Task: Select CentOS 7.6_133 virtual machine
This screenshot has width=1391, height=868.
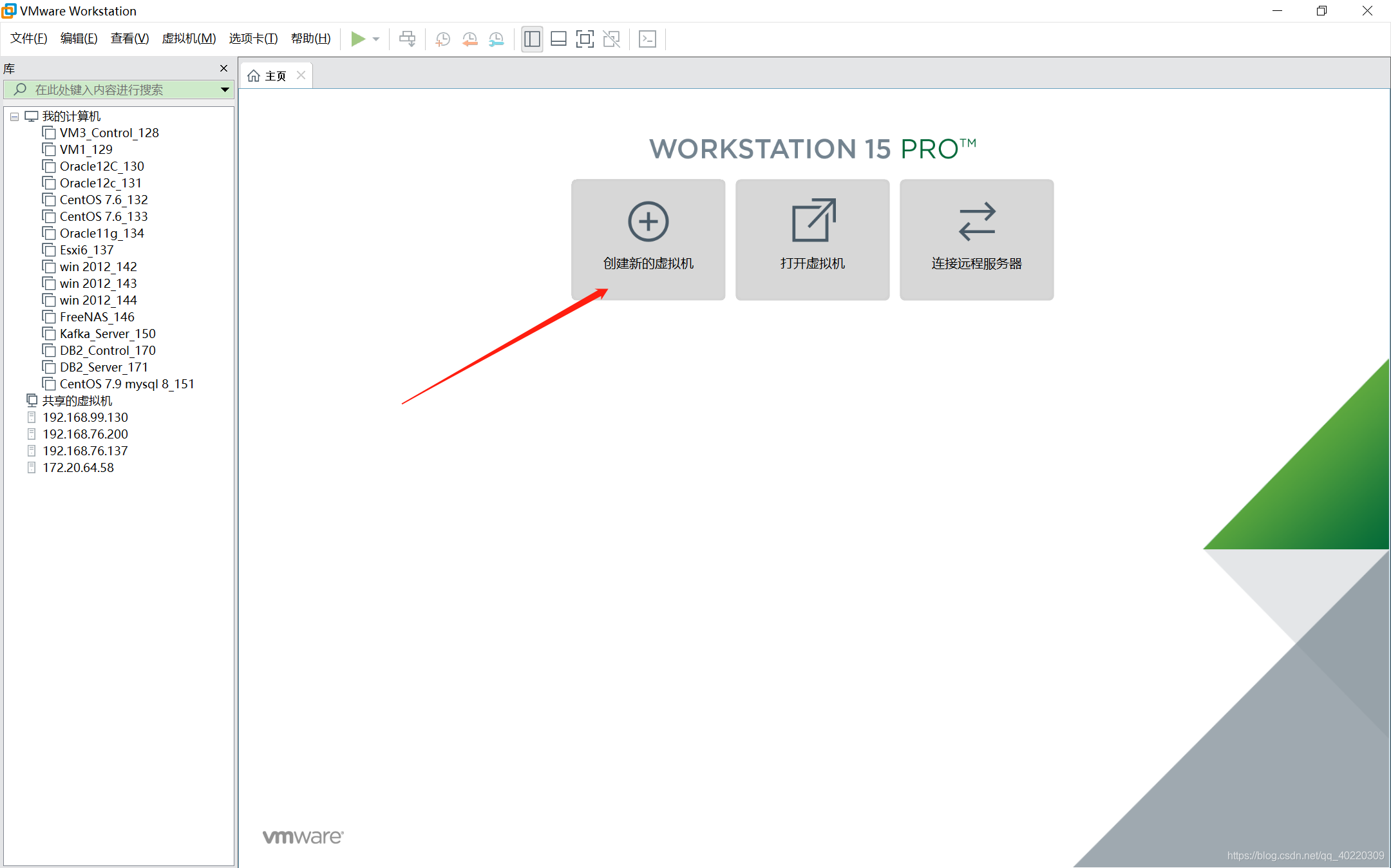Action: 104,216
